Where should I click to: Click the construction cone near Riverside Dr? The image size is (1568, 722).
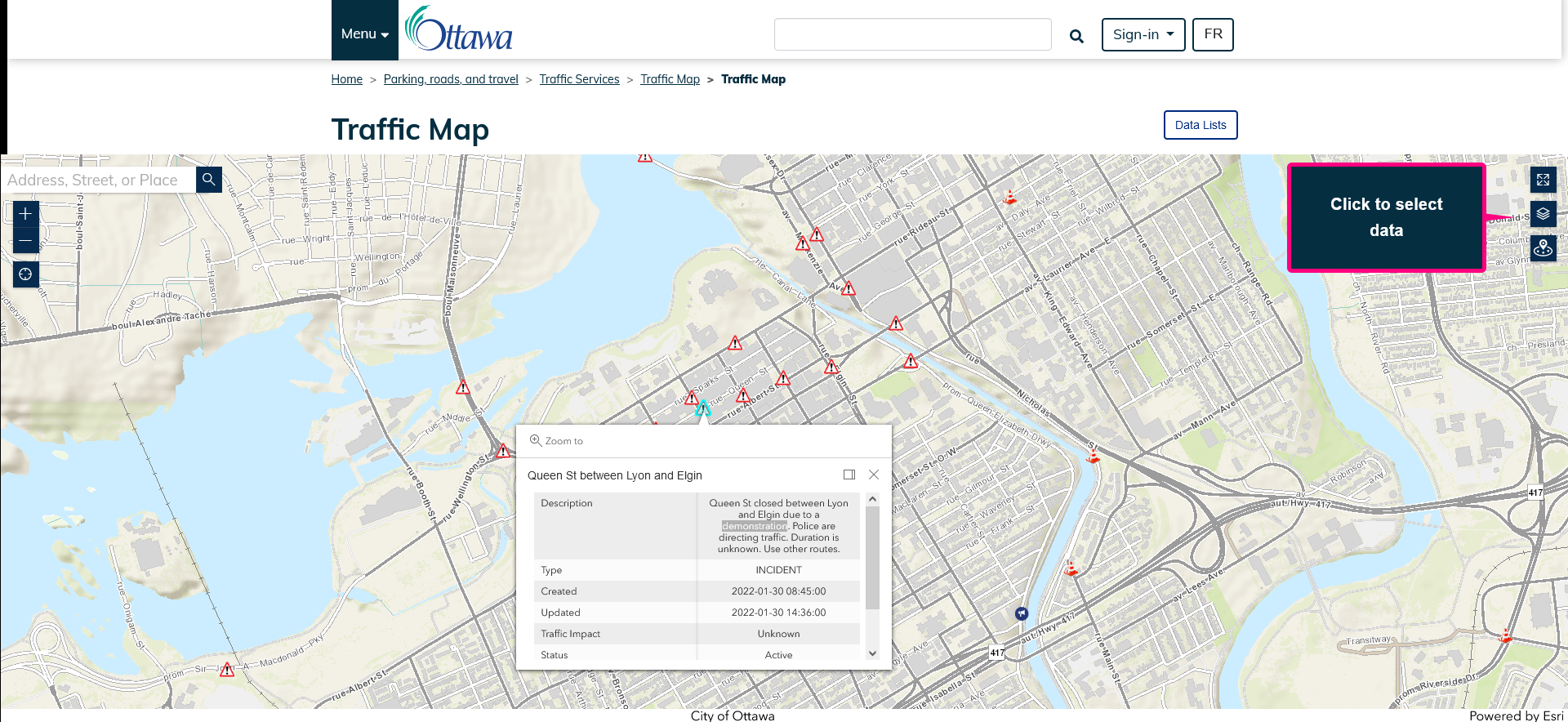1506,635
